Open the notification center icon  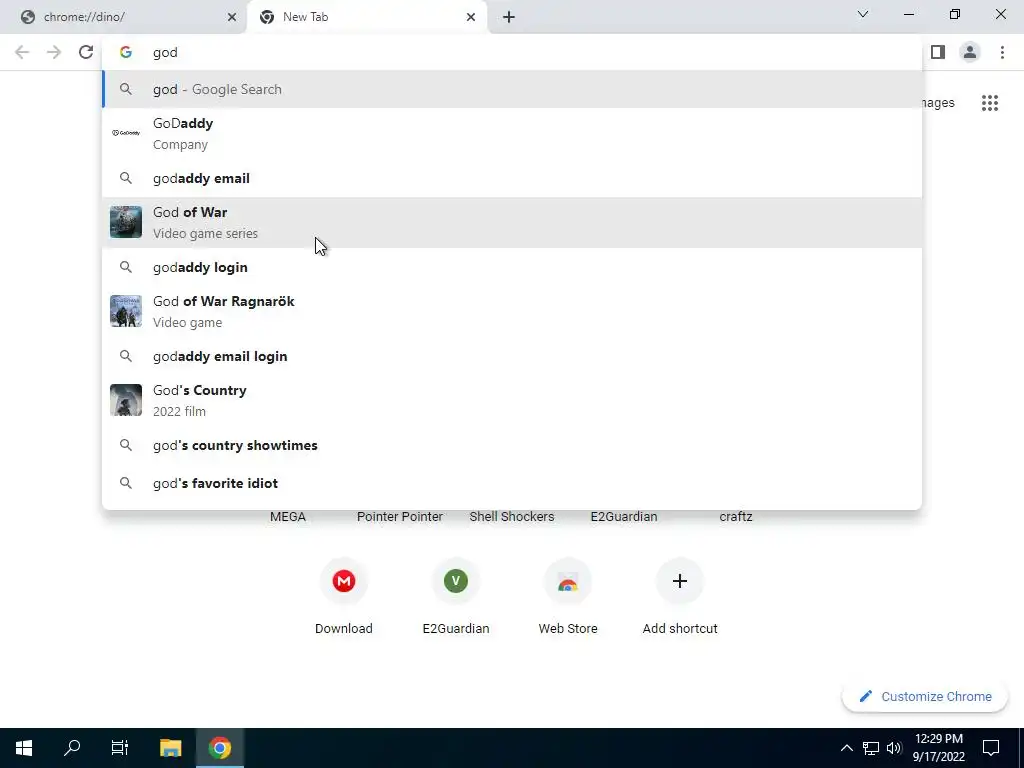pyautogui.click(x=991, y=748)
